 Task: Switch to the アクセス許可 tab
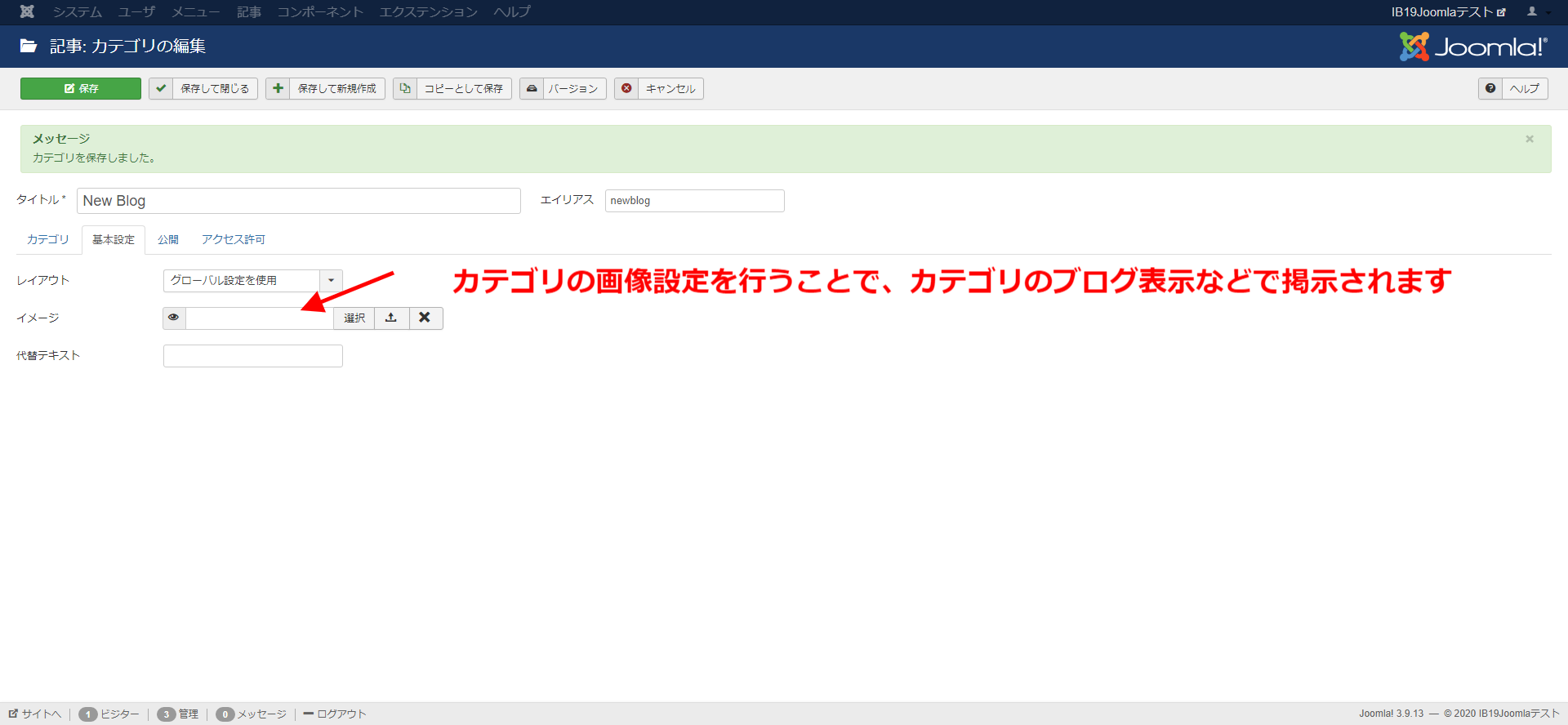(x=234, y=239)
